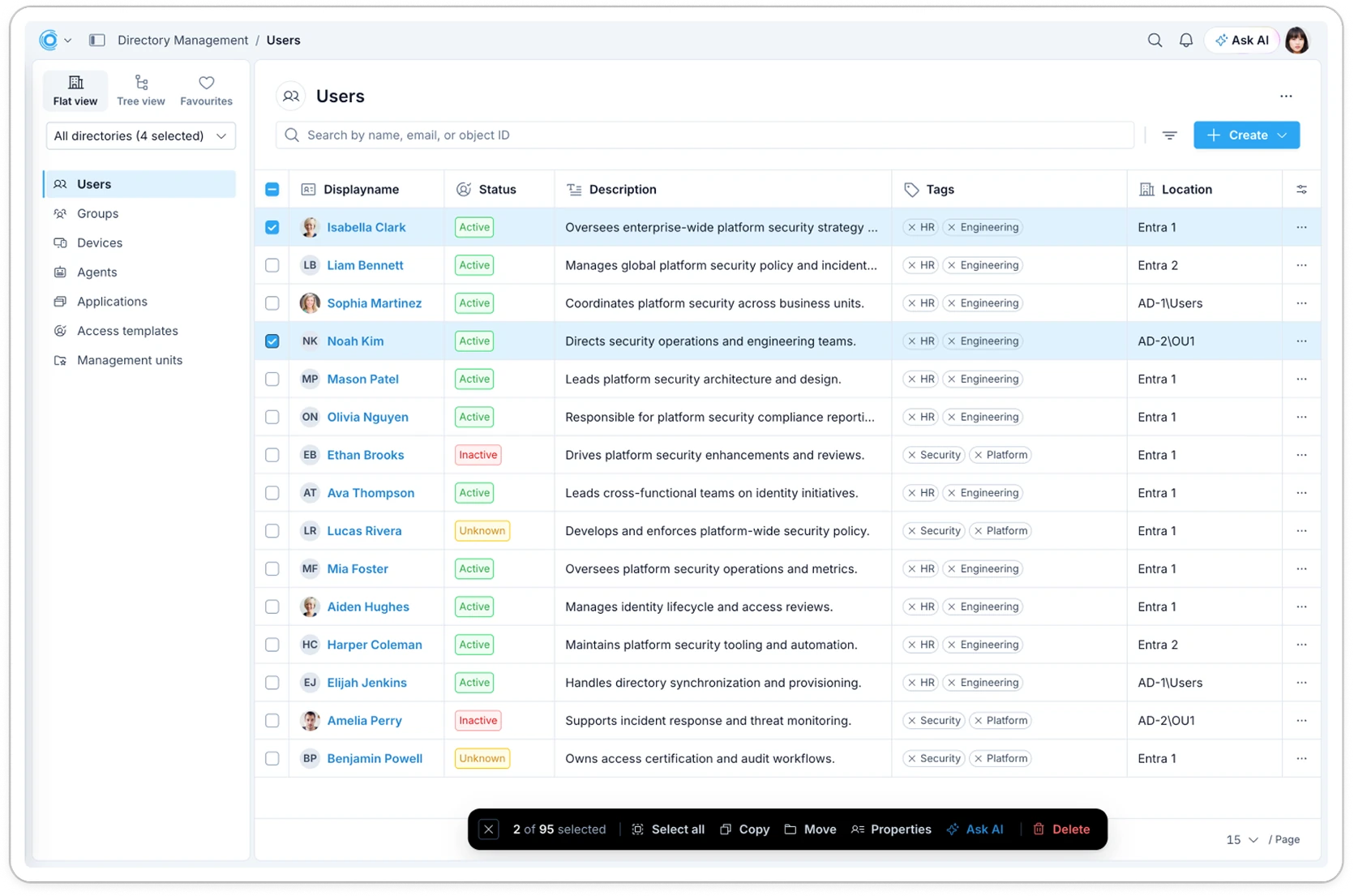This screenshot has width=1354, height=896.
Task: Open row actions for Isabella Clark
Action: coord(1301,227)
